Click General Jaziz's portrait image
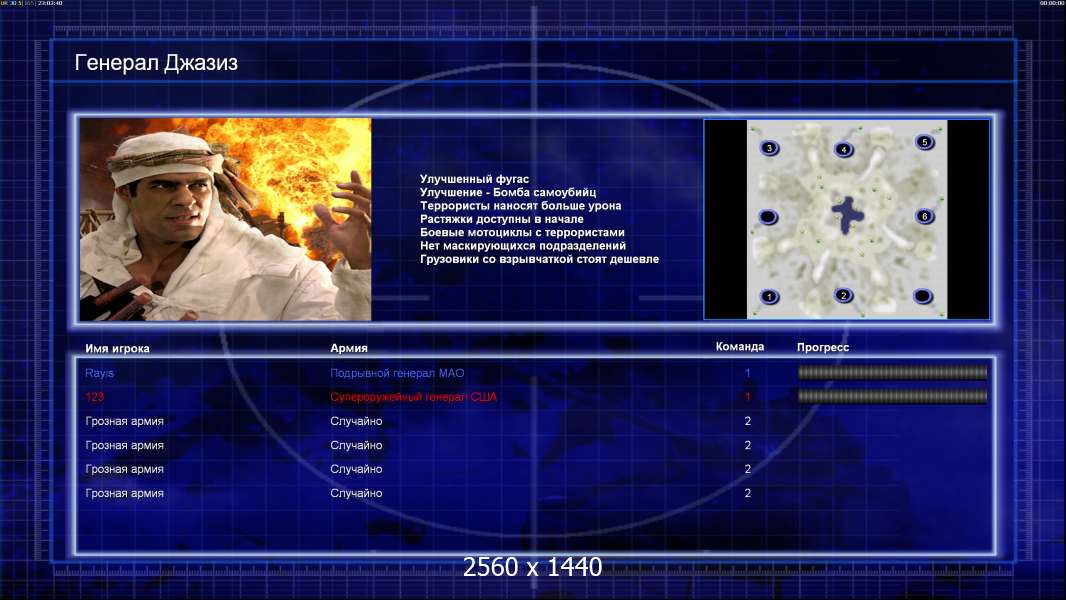The width and height of the screenshot is (1066, 600). click(x=226, y=219)
